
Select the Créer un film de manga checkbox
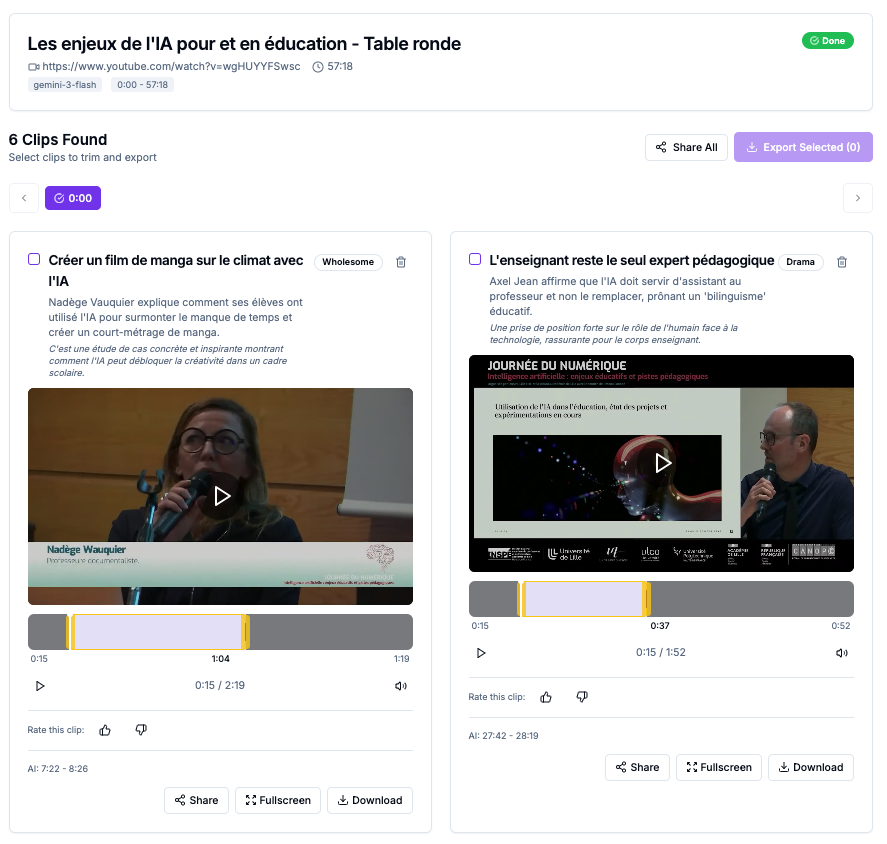(x=34, y=260)
